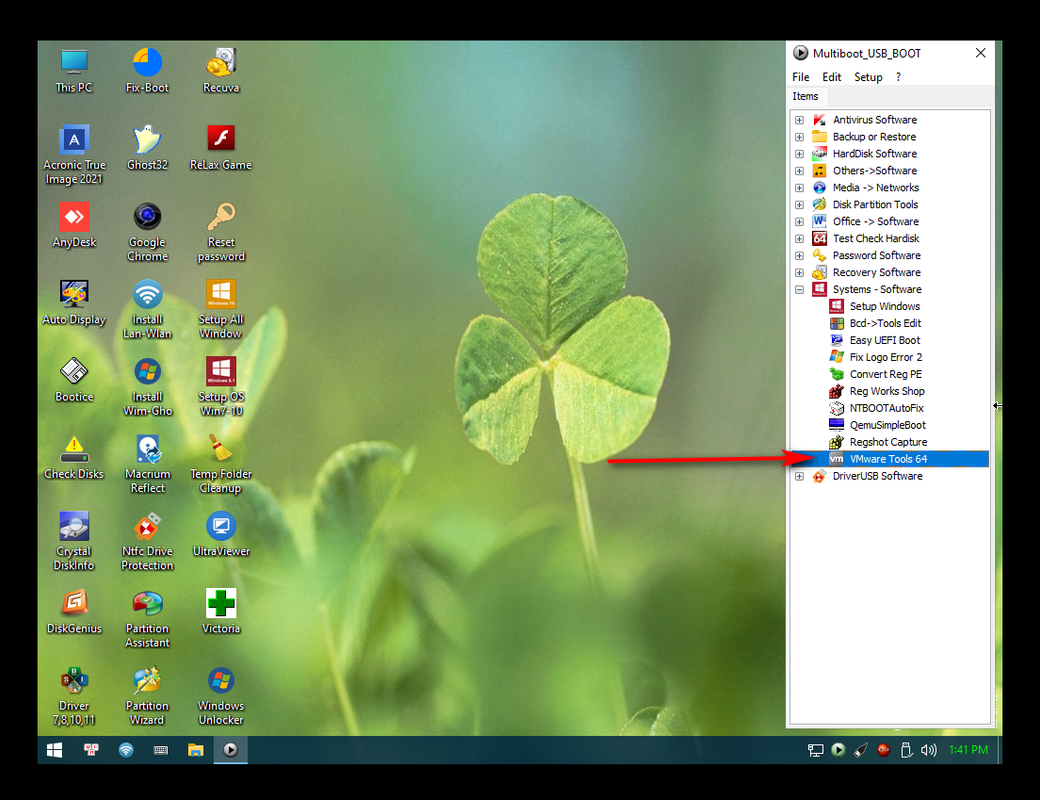Open the Windows Start button

point(54,750)
